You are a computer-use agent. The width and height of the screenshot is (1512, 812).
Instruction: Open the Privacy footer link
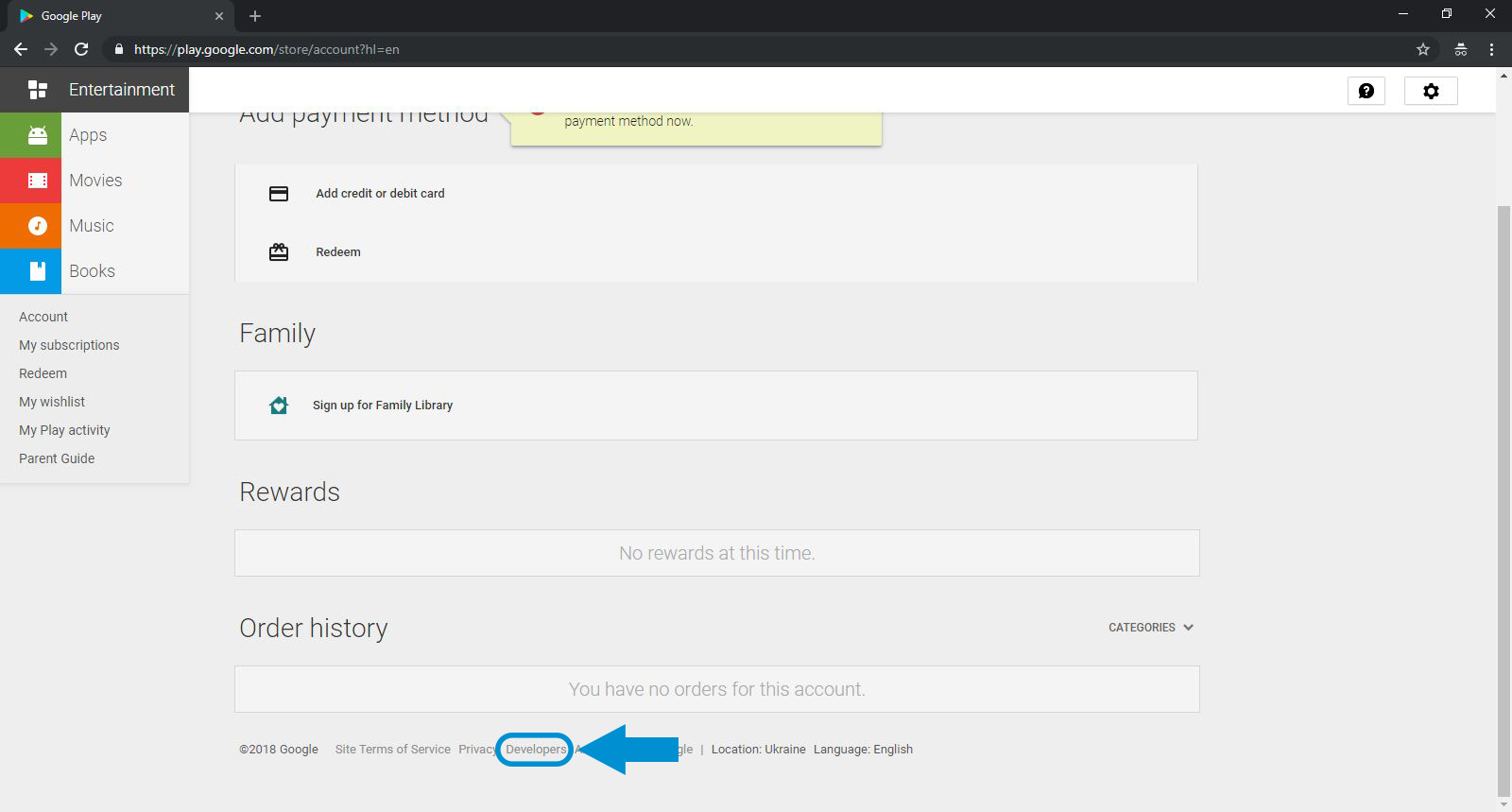pos(477,750)
